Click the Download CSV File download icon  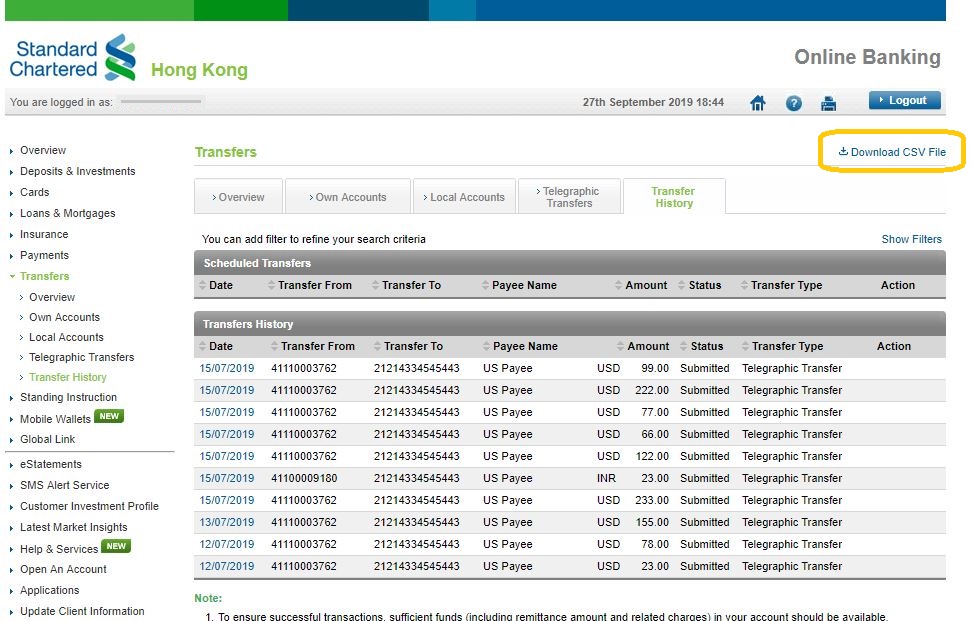point(843,151)
